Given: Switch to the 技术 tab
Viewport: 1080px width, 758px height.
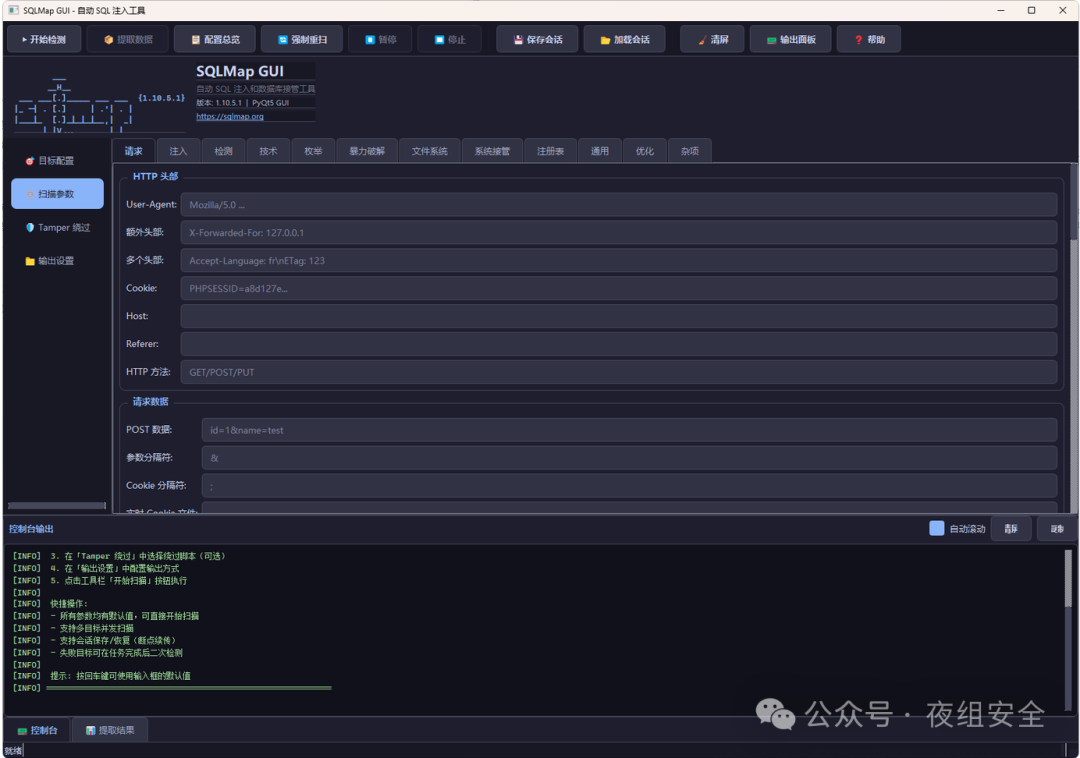Looking at the screenshot, I should tap(269, 151).
